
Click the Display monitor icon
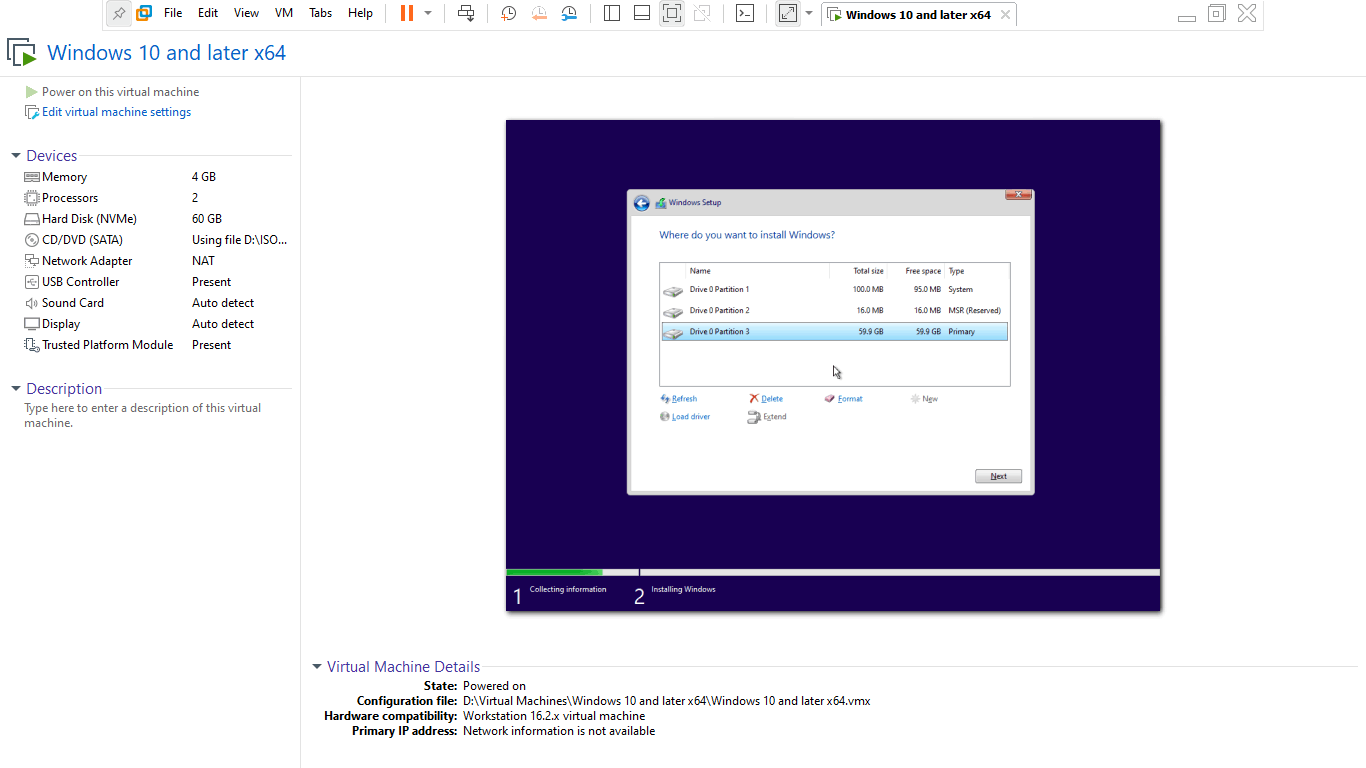tap(32, 324)
